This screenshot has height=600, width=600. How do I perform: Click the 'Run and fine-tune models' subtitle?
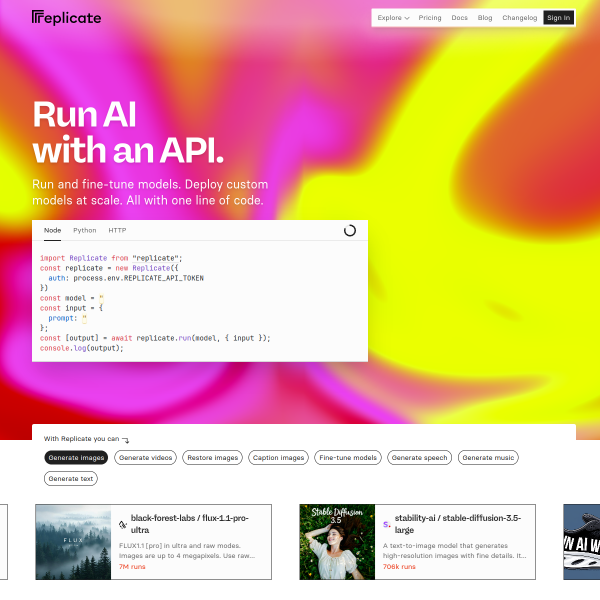click(x=150, y=192)
